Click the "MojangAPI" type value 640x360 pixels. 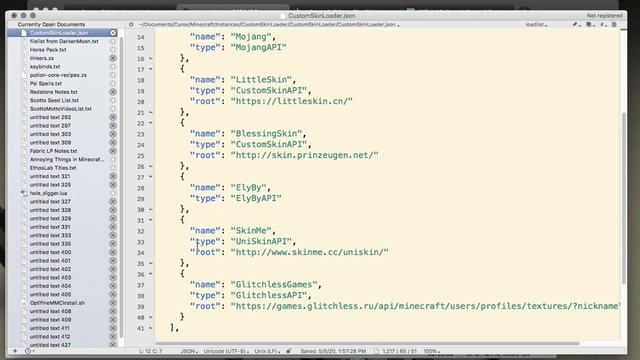258,47
